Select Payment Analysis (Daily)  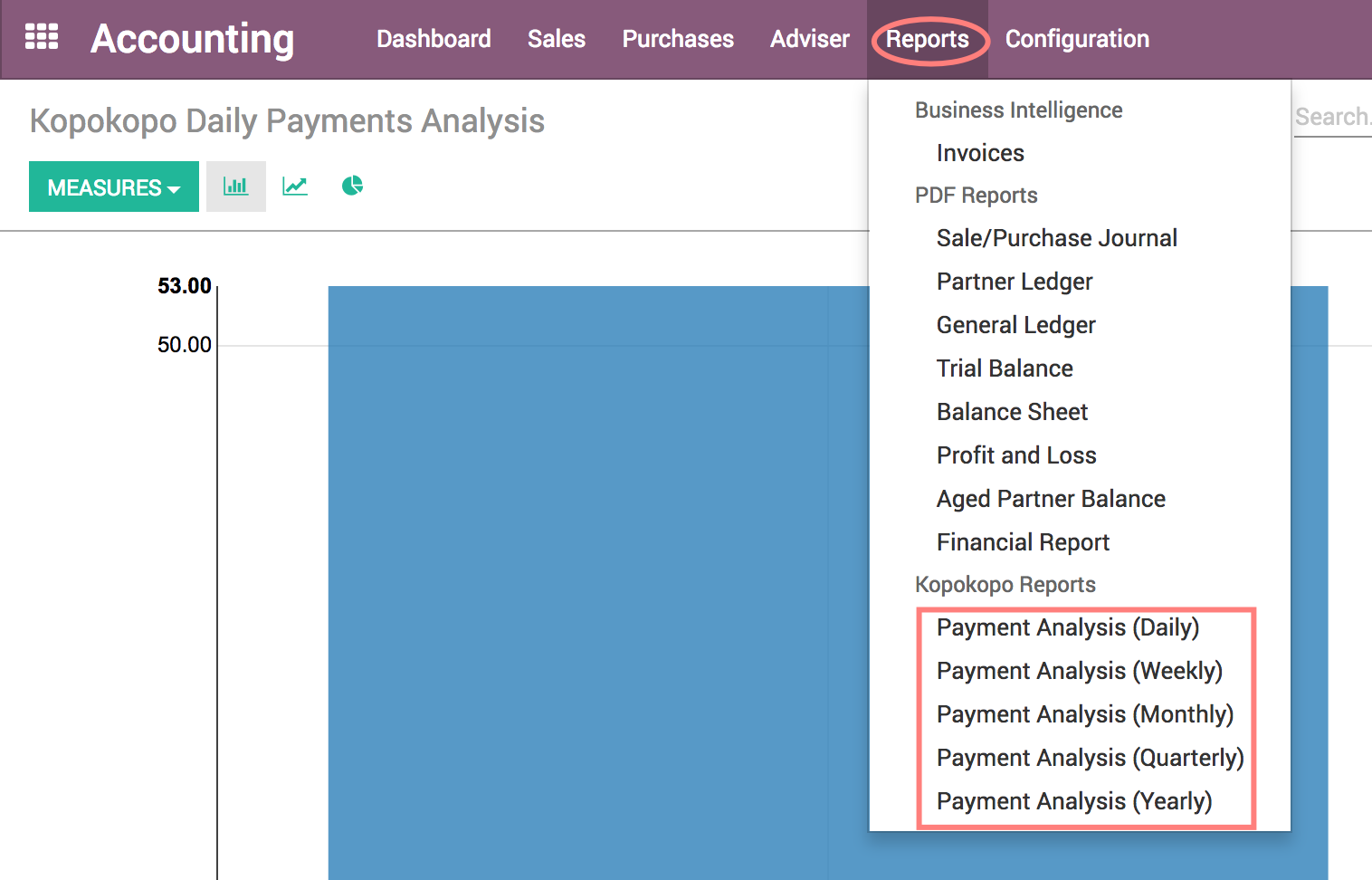[1068, 627]
